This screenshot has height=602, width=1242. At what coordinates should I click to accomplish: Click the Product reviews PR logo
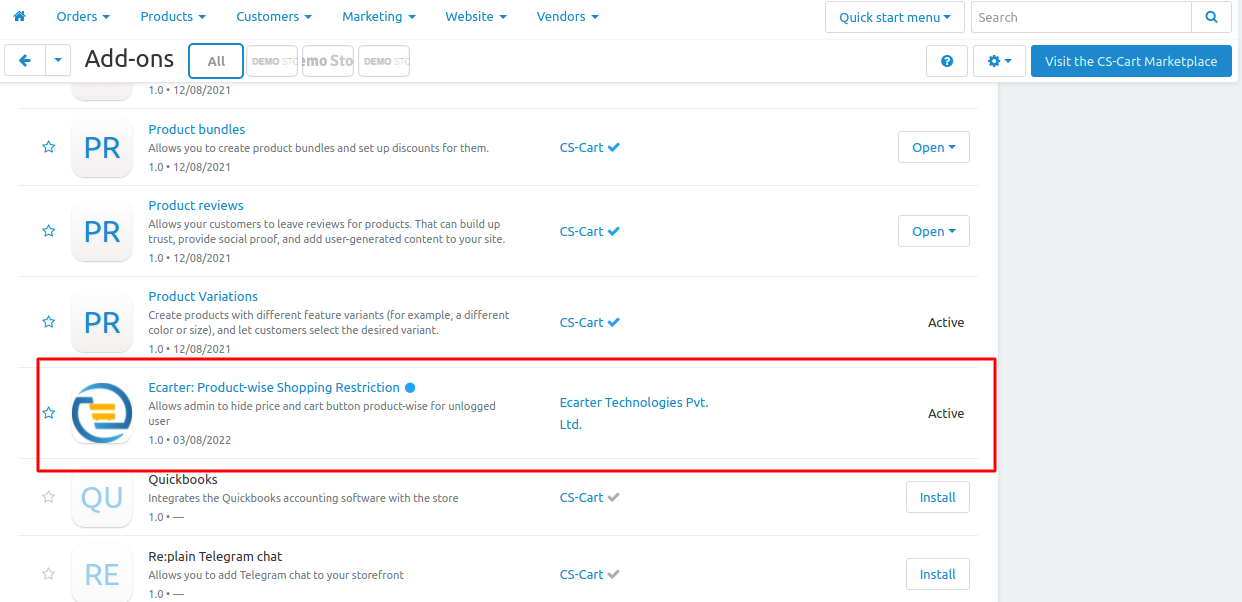click(x=102, y=232)
